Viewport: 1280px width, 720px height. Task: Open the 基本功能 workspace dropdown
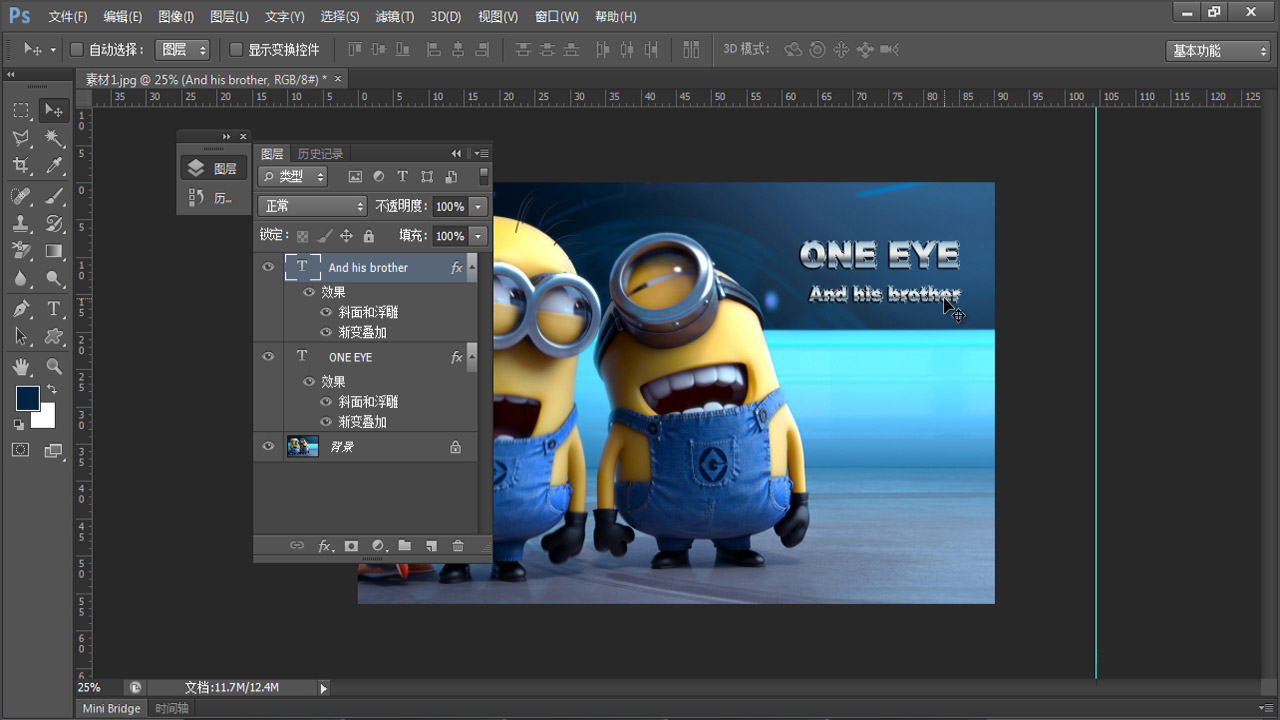tap(1217, 51)
